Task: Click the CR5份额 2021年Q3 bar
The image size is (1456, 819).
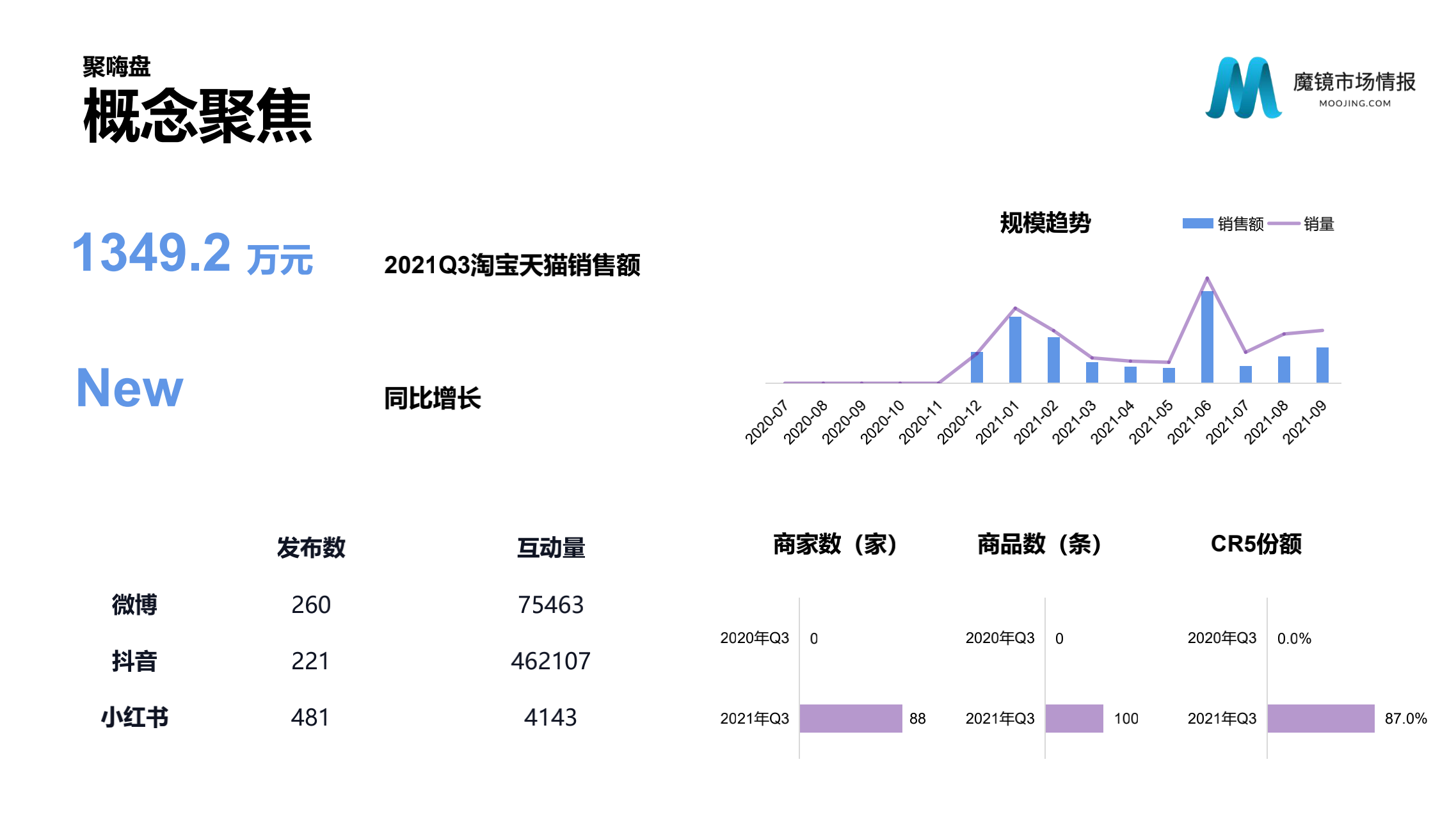Action: coord(1320,718)
